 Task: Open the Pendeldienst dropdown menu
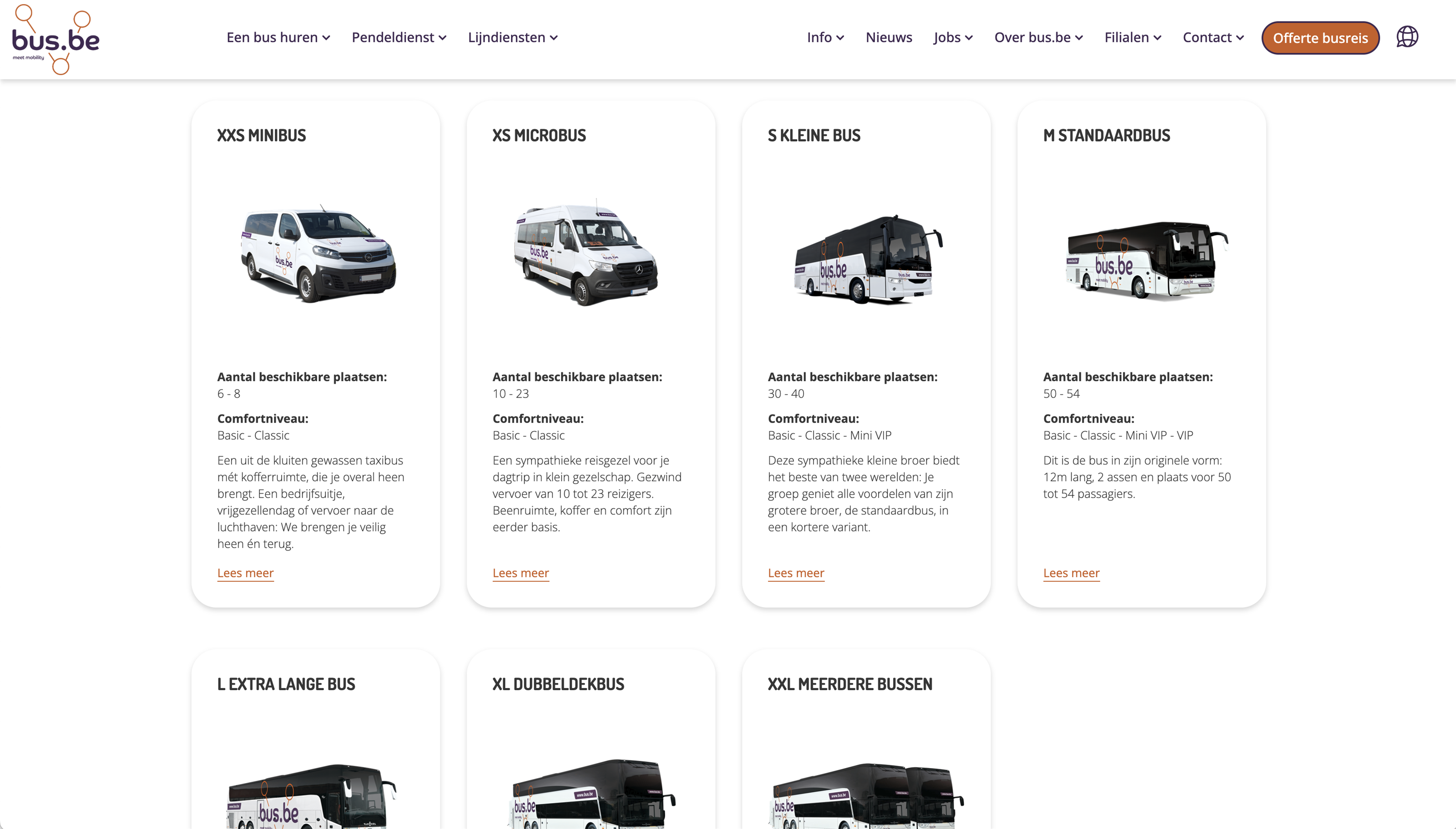(x=399, y=38)
